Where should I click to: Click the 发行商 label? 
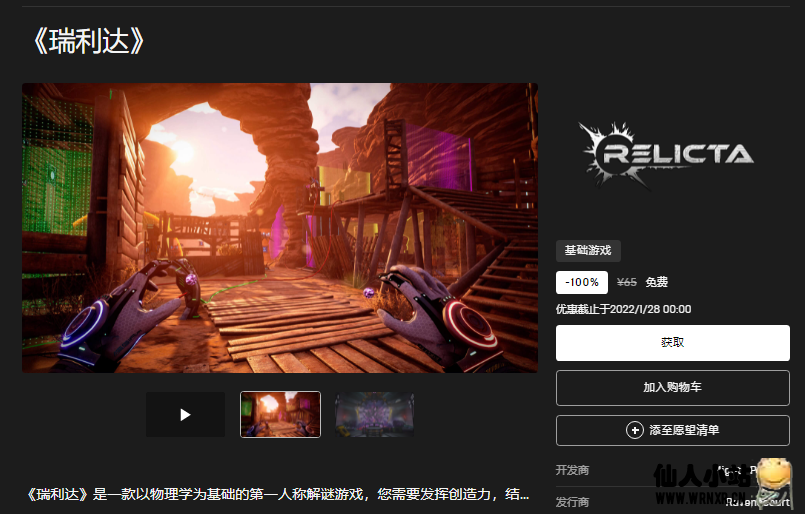(572, 502)
